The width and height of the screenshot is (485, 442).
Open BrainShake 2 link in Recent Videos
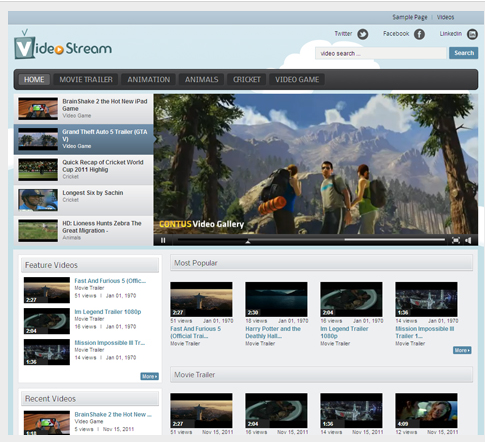pos(113,414)
